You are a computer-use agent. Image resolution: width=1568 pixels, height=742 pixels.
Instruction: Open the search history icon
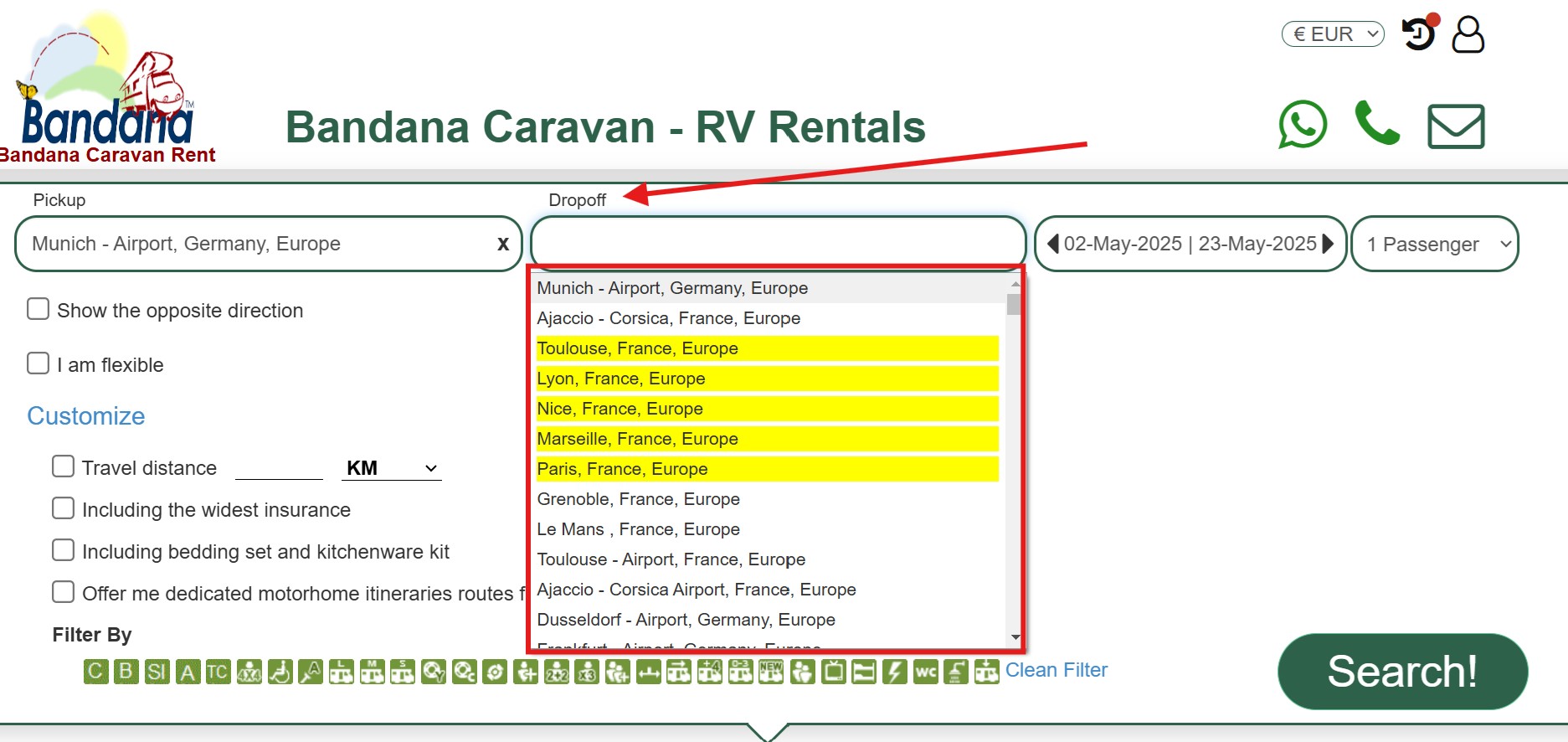pos(1419,33)
